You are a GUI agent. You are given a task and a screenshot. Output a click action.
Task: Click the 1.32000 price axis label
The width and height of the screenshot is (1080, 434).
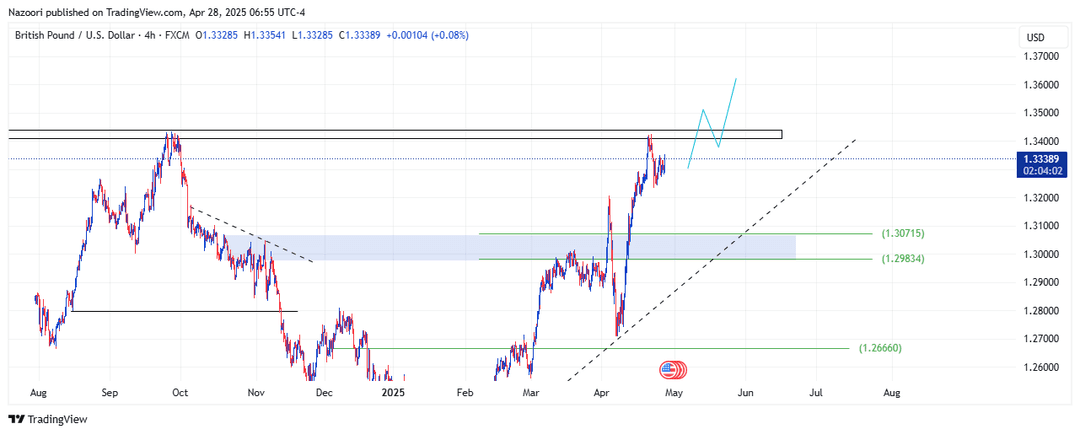1039,198
